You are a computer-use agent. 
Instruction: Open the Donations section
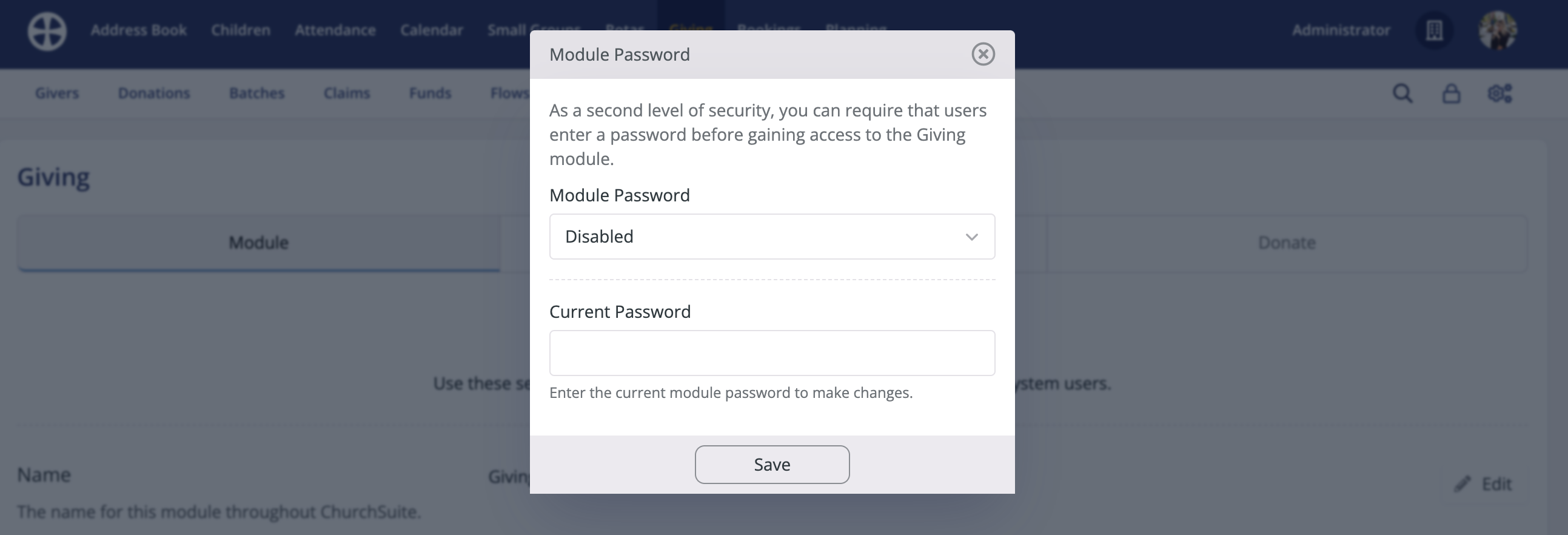(x=153, y=93)
